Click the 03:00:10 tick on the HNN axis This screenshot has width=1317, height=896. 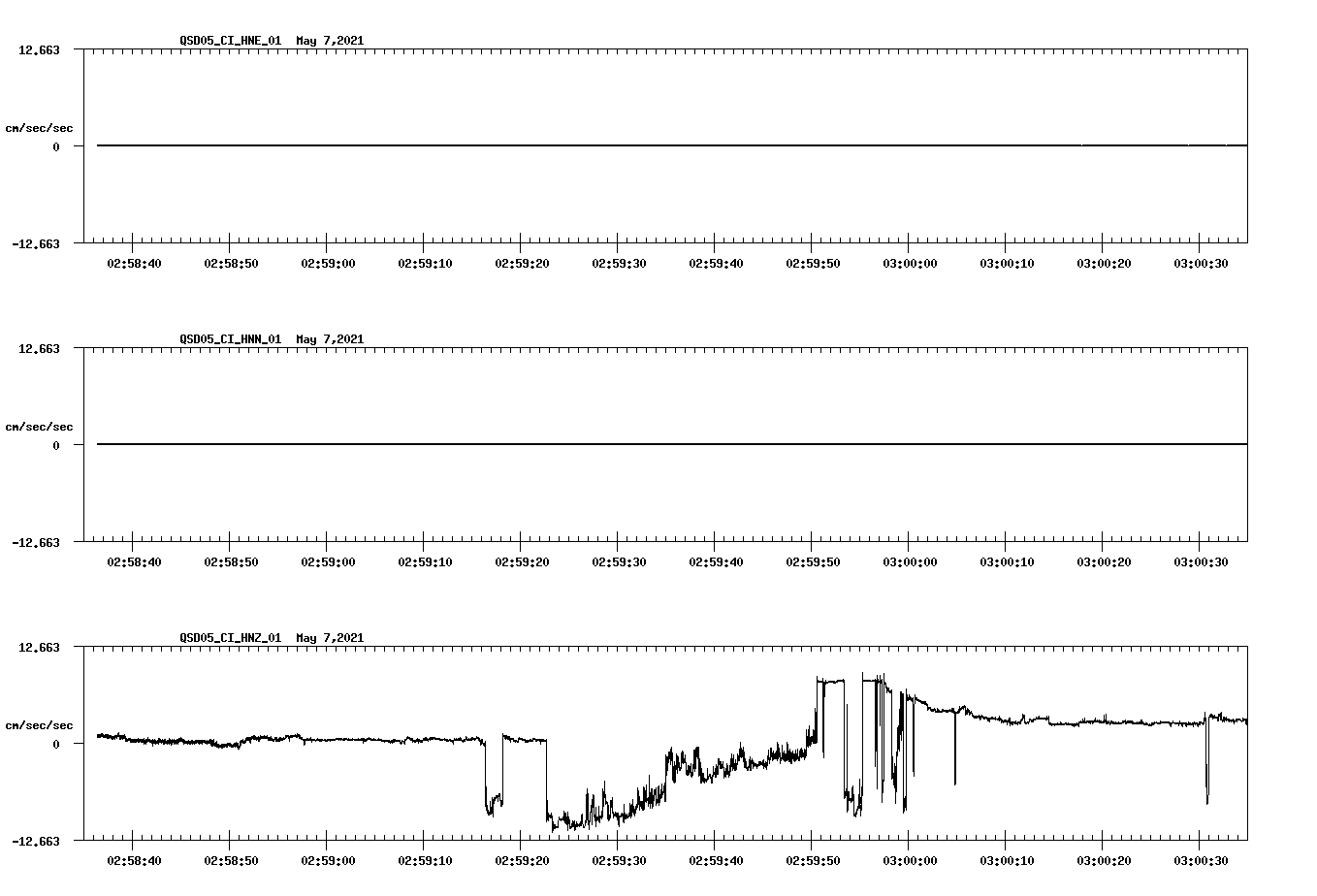(x=1009, y=560)
